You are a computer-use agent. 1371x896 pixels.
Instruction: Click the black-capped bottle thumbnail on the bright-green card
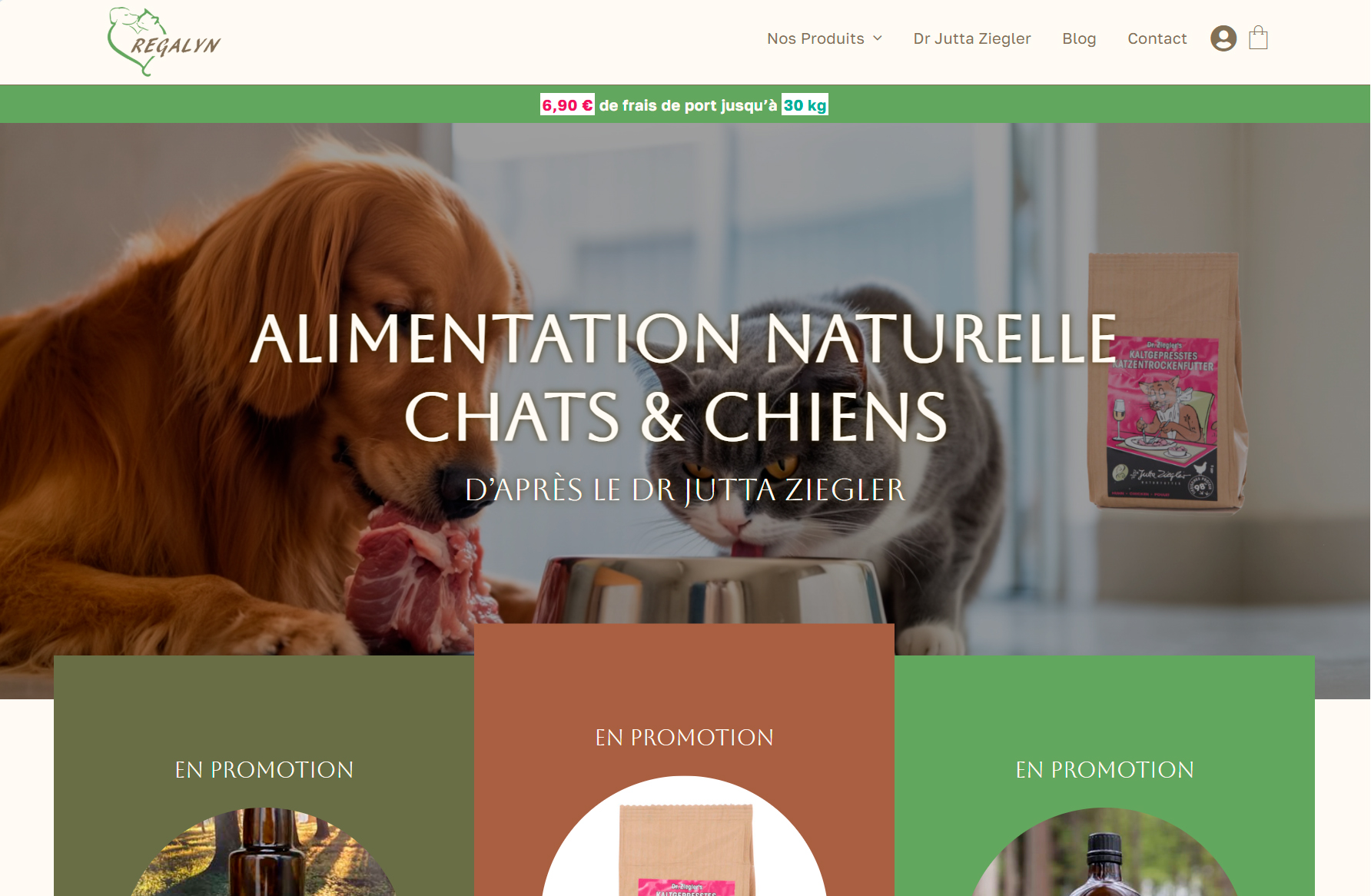pos(1104,852)
